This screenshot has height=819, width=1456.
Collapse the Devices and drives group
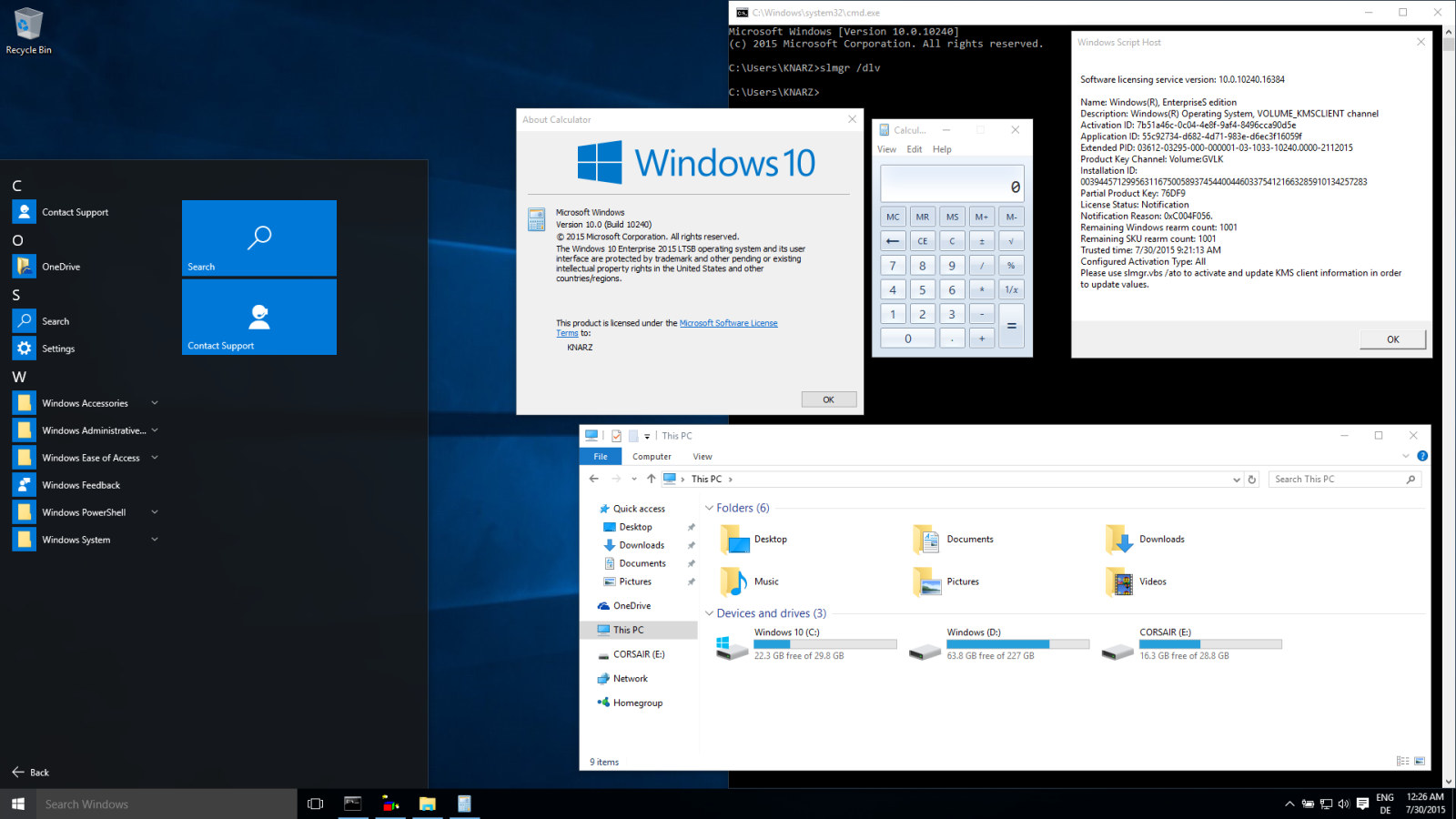click(x=710, y=613)
